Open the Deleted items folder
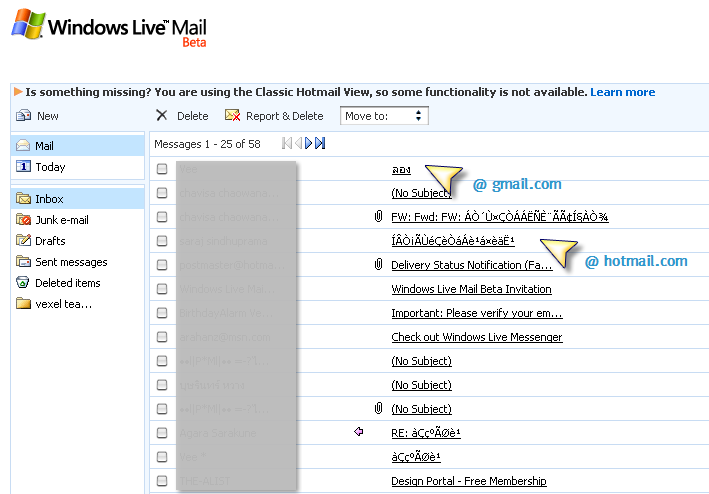This screenshot has height=494, width=709. click(x=68, y=283)
